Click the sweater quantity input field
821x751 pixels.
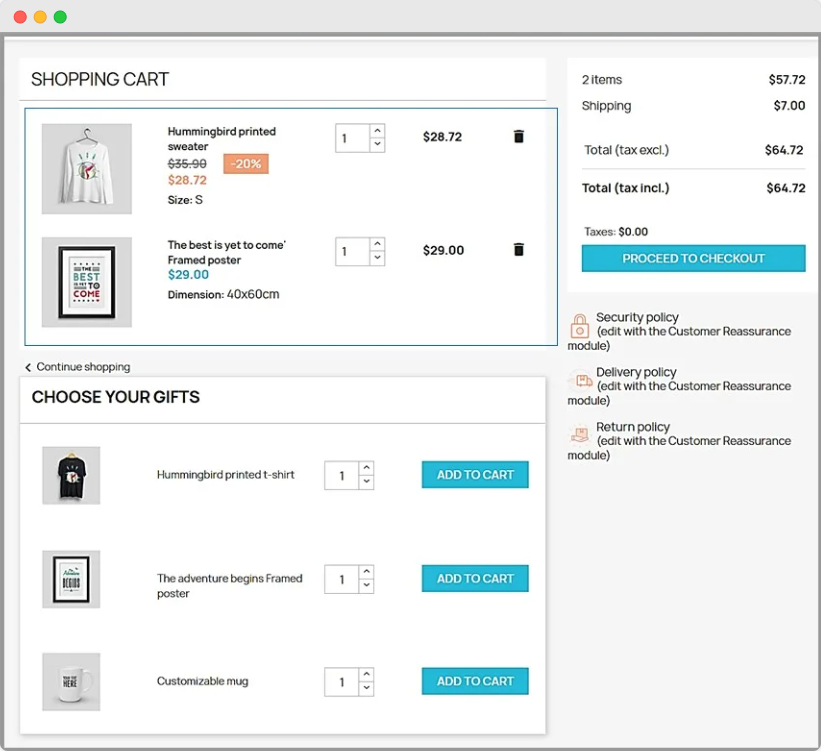click(352, 138)
